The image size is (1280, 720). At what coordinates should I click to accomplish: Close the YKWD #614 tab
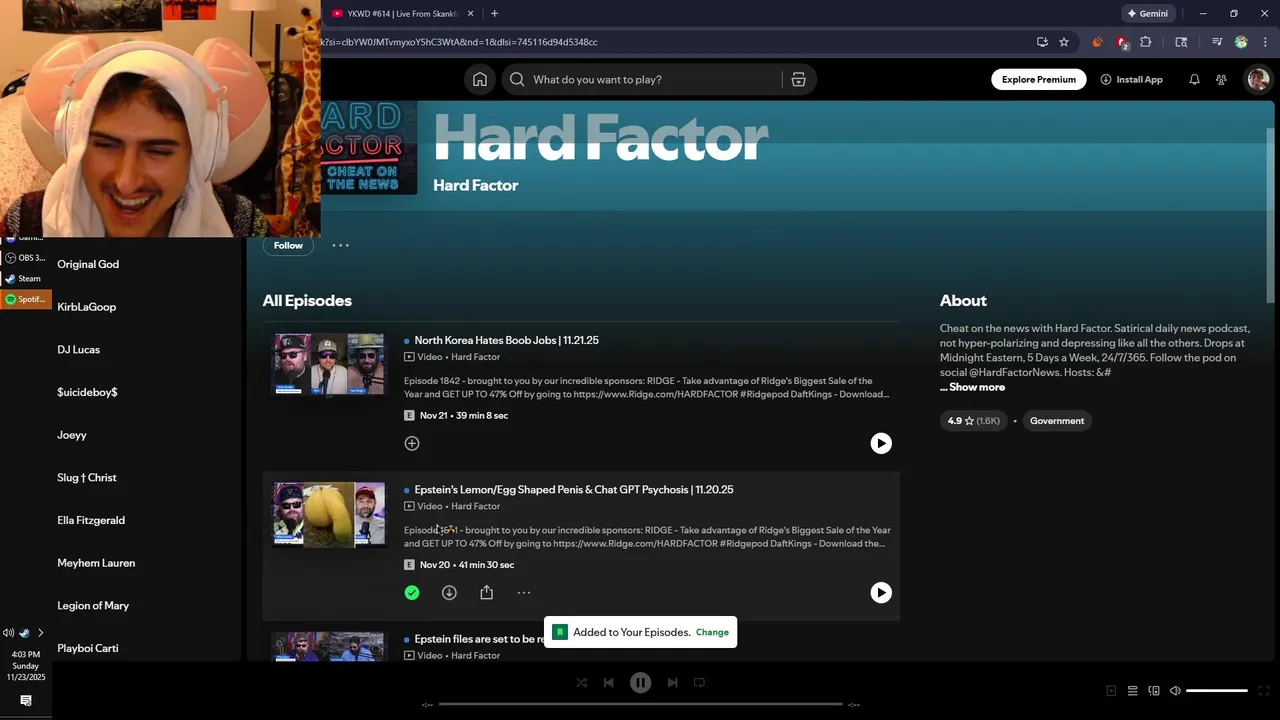point(471,13)
